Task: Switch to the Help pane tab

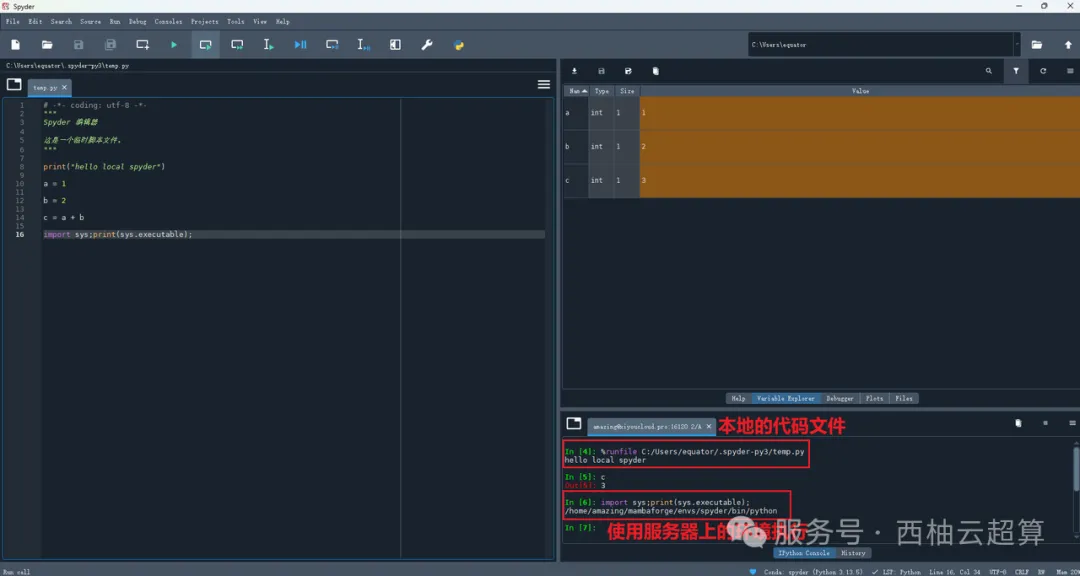Action: pos(738,398)
